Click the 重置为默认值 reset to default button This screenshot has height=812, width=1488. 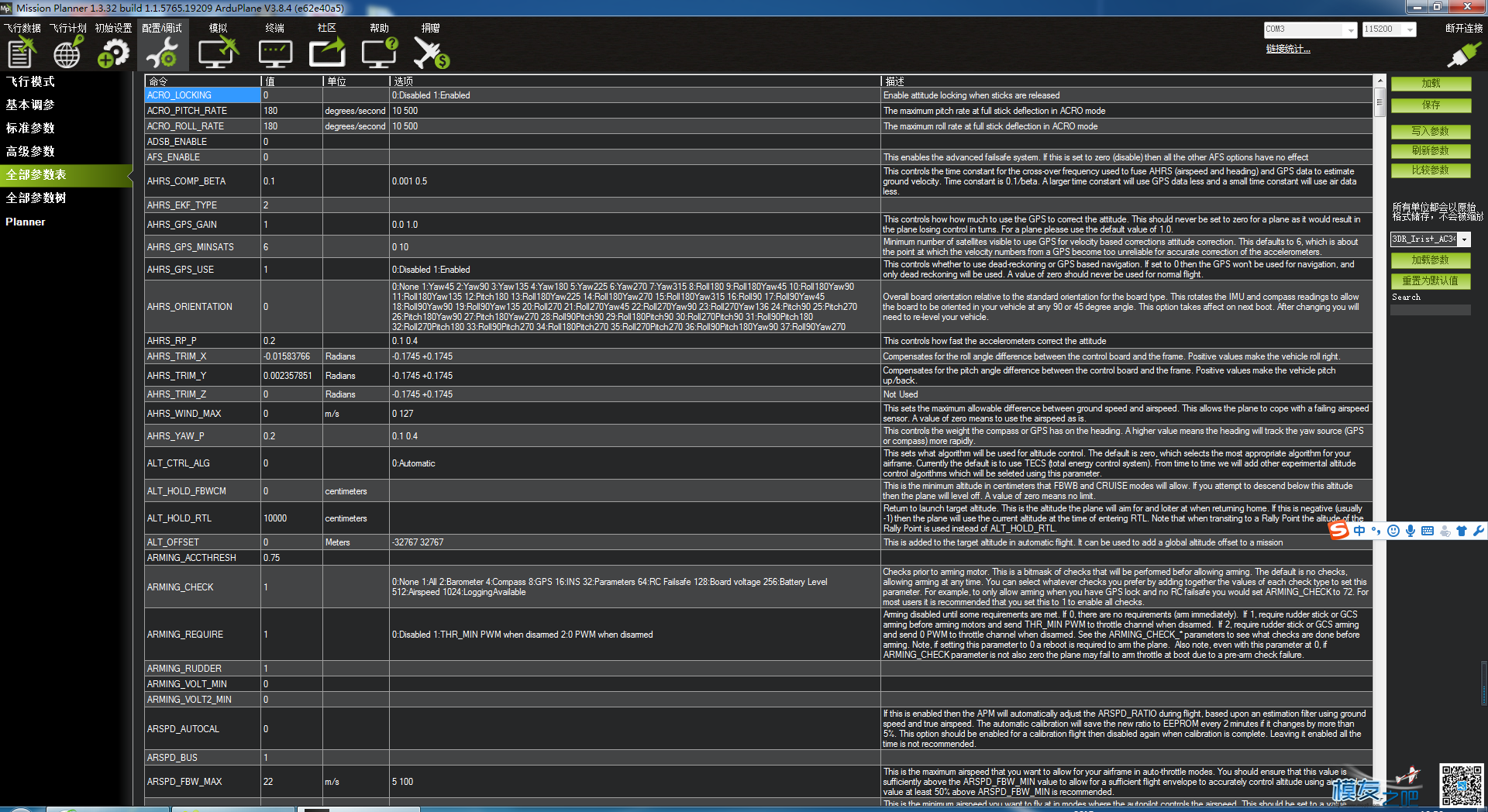coord(1431,281)
